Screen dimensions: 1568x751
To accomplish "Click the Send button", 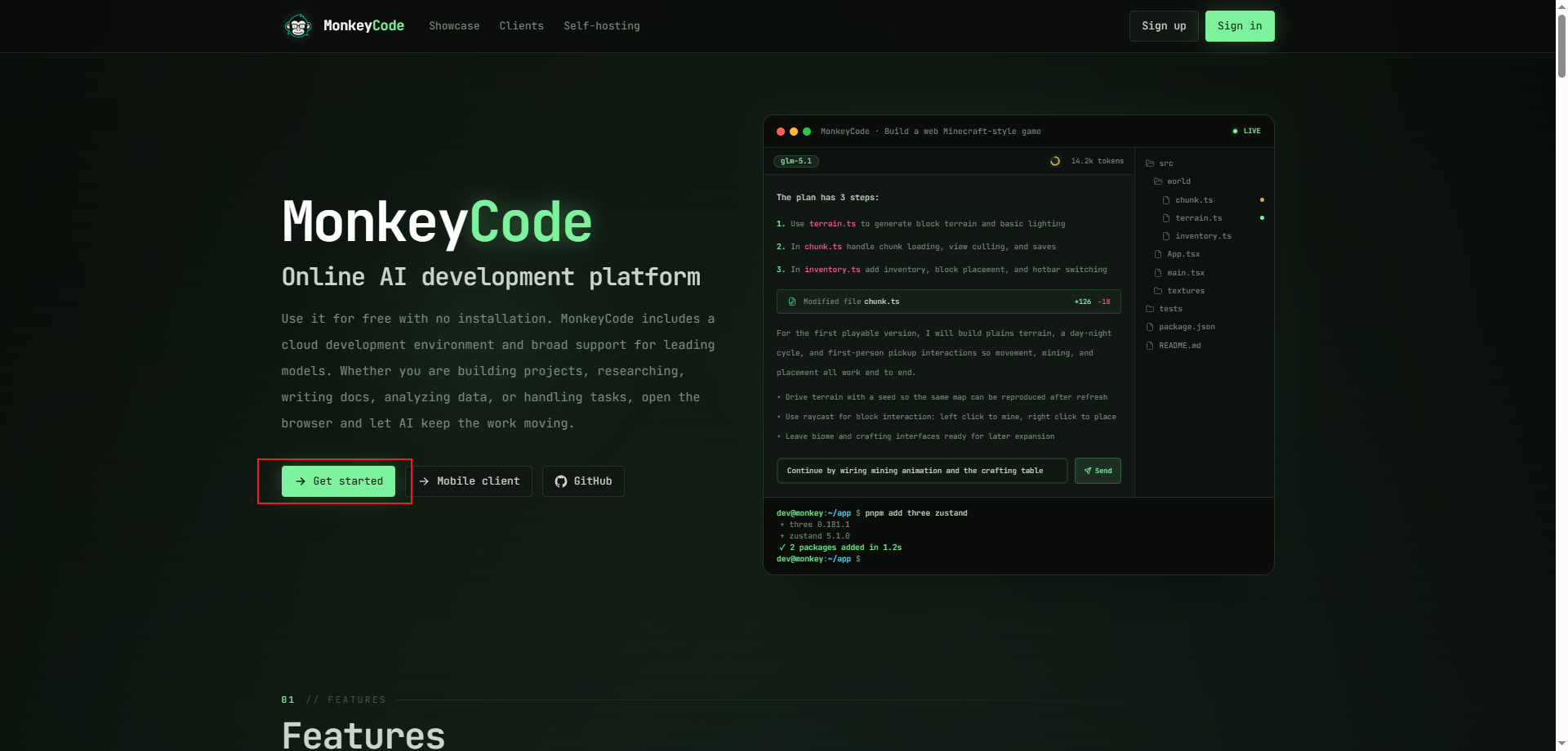I will (1098, 471).
